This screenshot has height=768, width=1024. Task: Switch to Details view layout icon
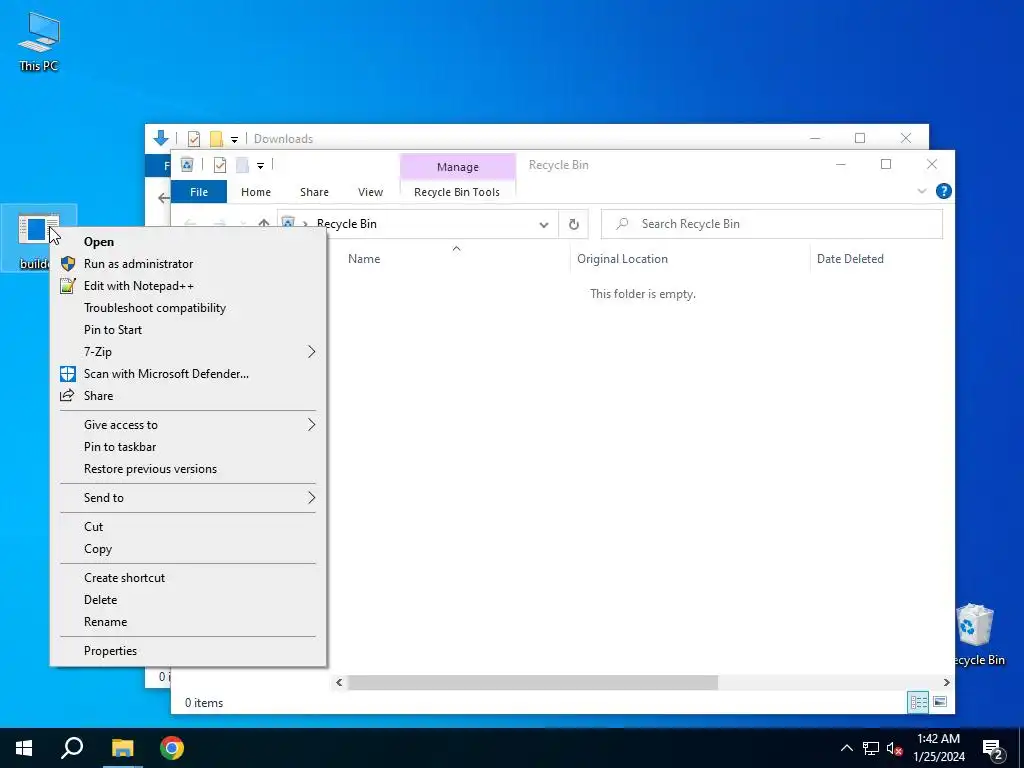(918, 702)
